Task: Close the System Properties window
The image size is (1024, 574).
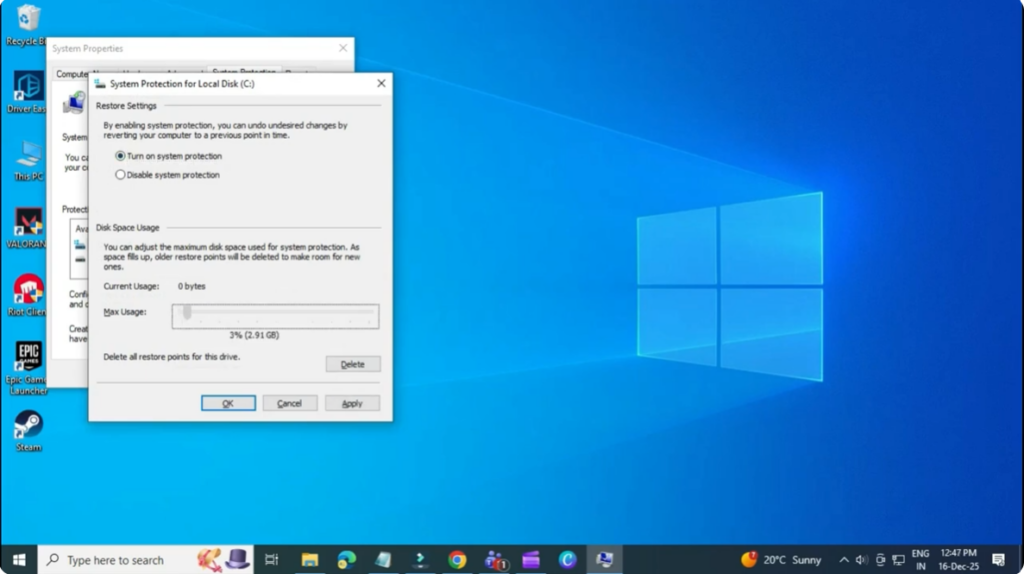Action: pos(343,48)
